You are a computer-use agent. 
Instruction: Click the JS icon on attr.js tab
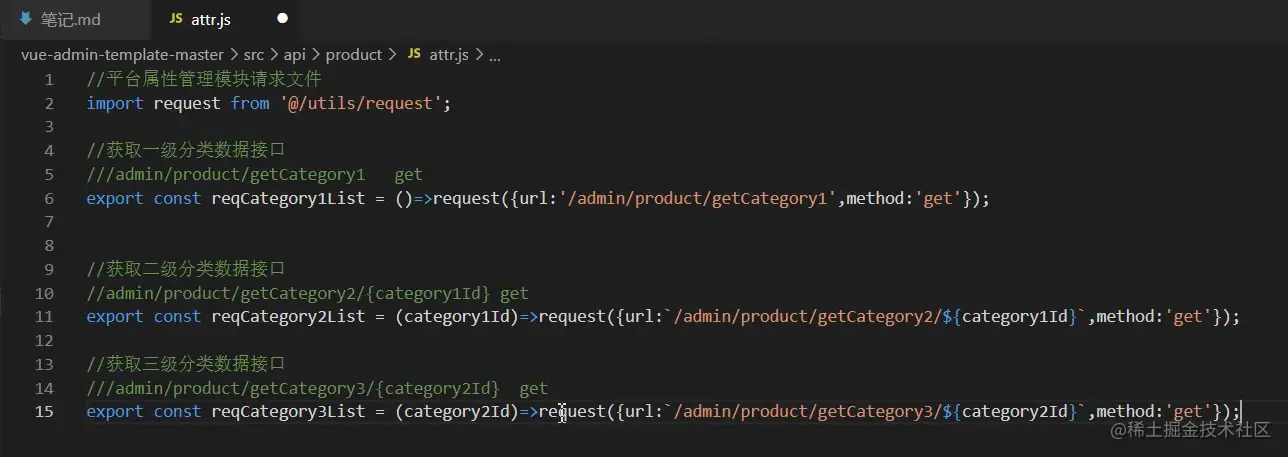click(x=176, y=19)
